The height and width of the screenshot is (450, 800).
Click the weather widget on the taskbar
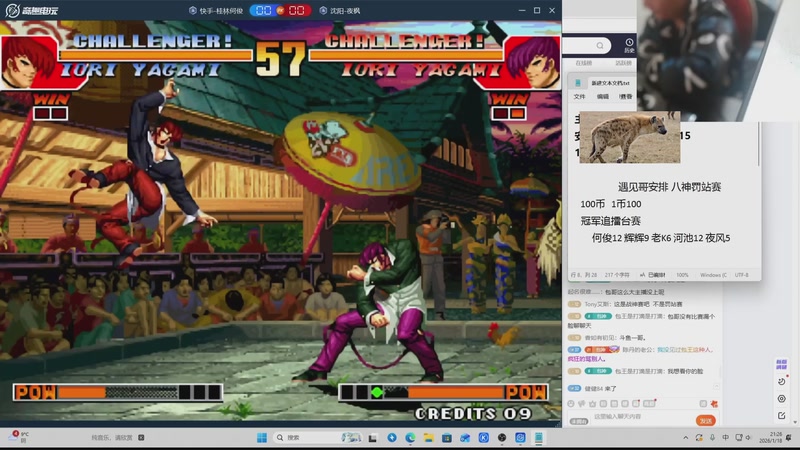[18, 437]
